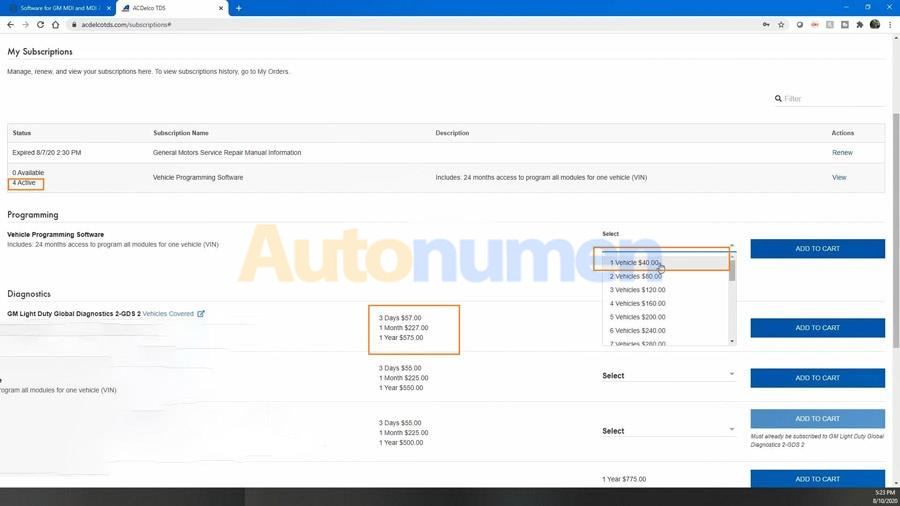The height and width of the screenshot is (506, 900).
Task: Choose 2 Vehicles $80.00 option
Action: 666,277
